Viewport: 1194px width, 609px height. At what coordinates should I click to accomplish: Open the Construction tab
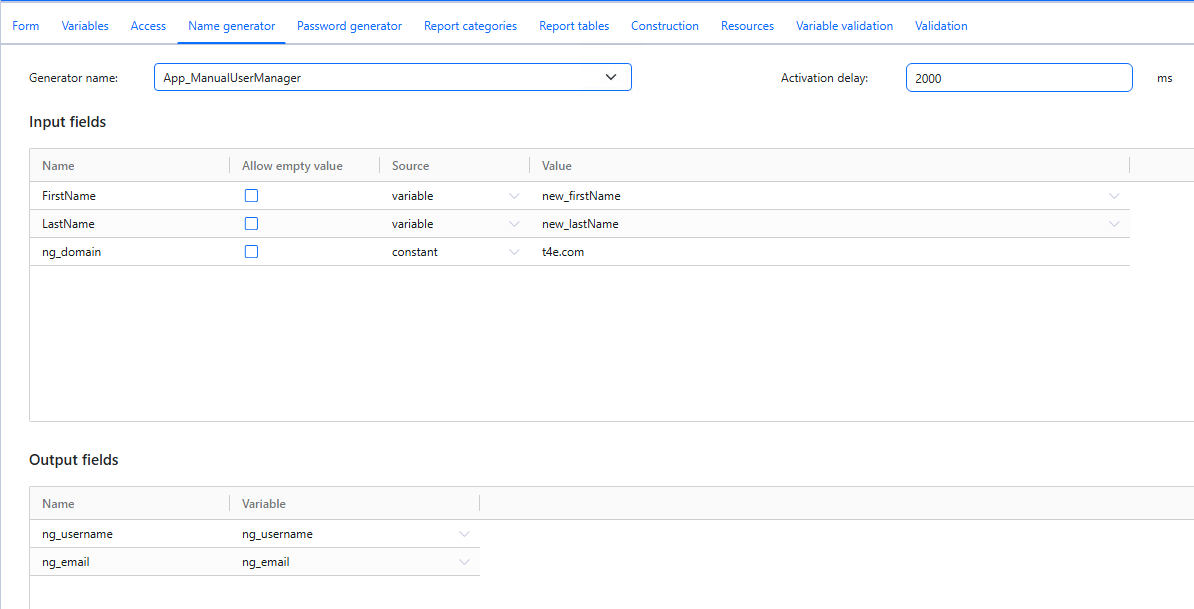(x=665, y=26)
